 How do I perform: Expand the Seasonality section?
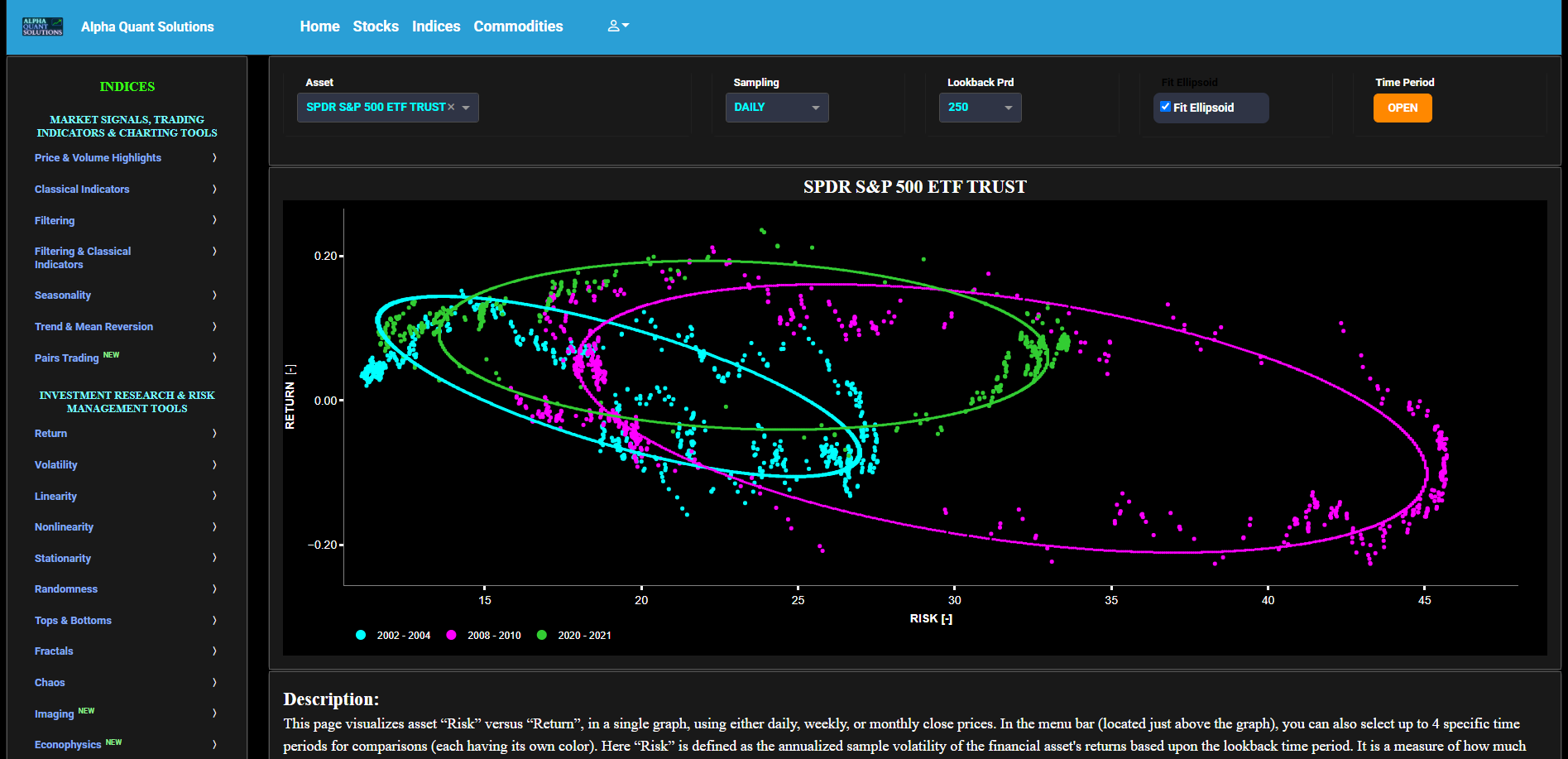(x=127, y=295)
